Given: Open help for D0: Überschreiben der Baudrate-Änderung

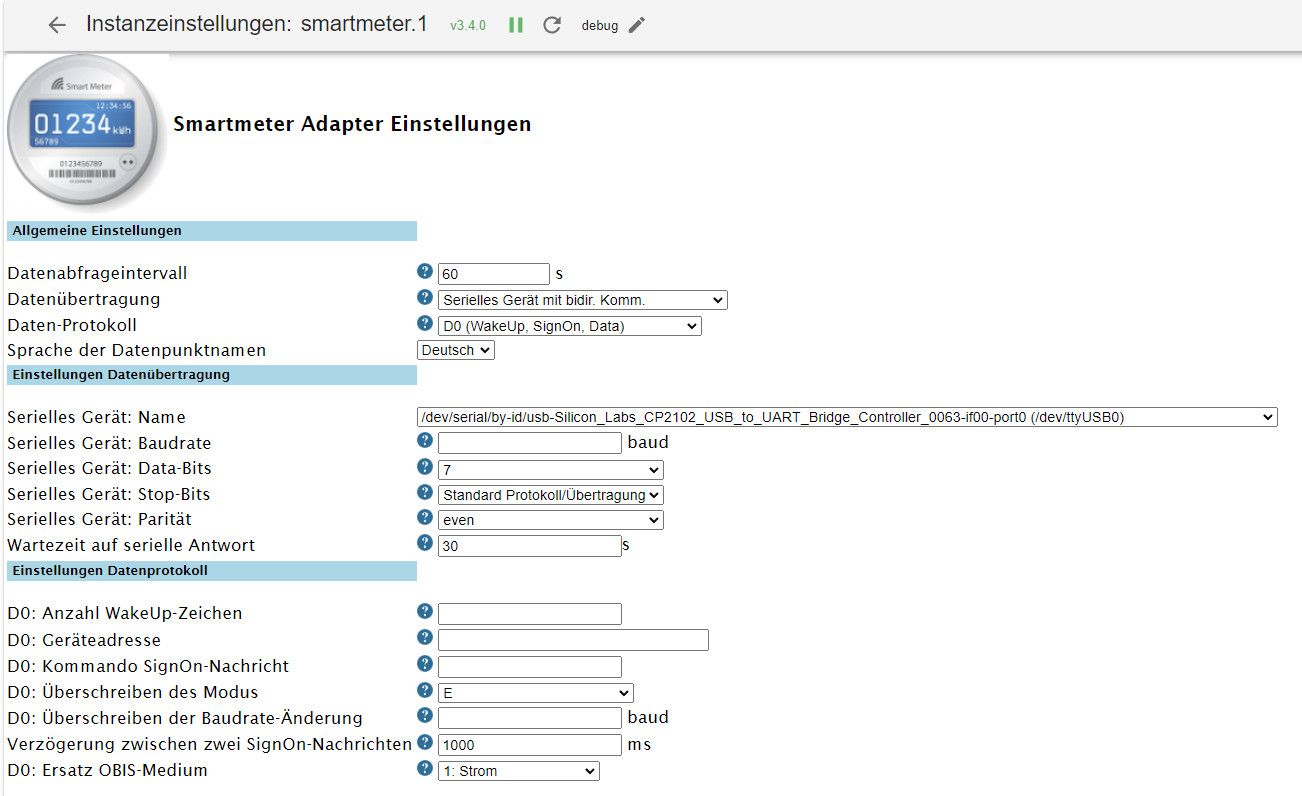Looking at the screenshot, I should point(425,715).
